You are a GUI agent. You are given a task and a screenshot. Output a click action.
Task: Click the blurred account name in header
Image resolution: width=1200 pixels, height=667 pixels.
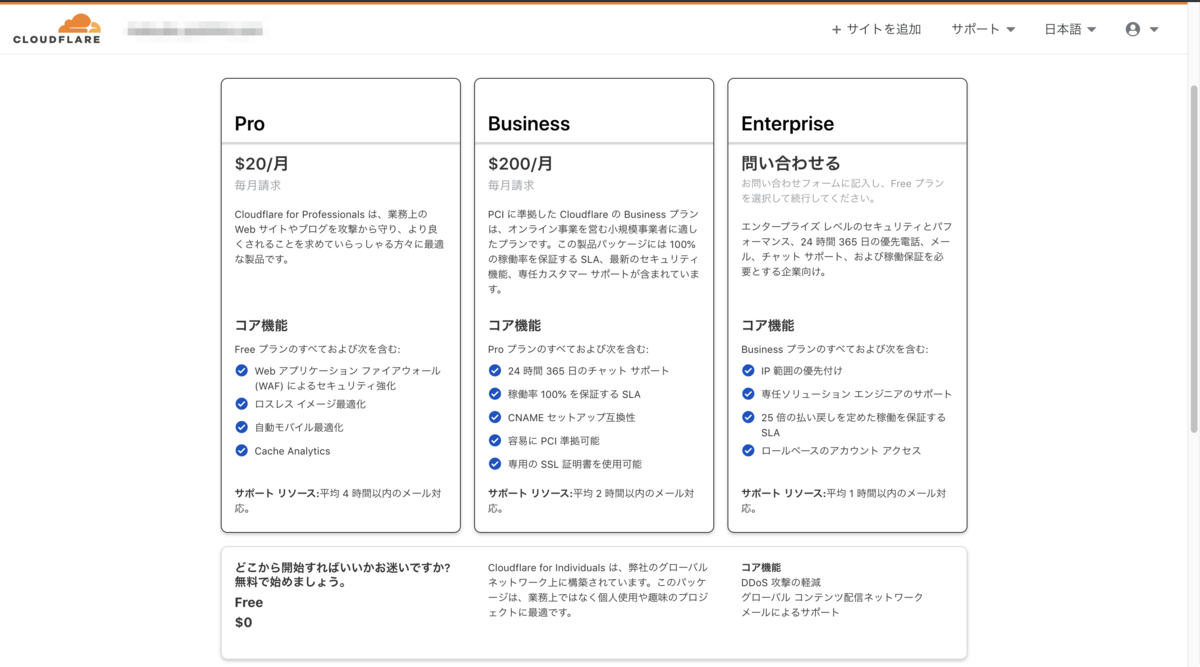[195, 31]
